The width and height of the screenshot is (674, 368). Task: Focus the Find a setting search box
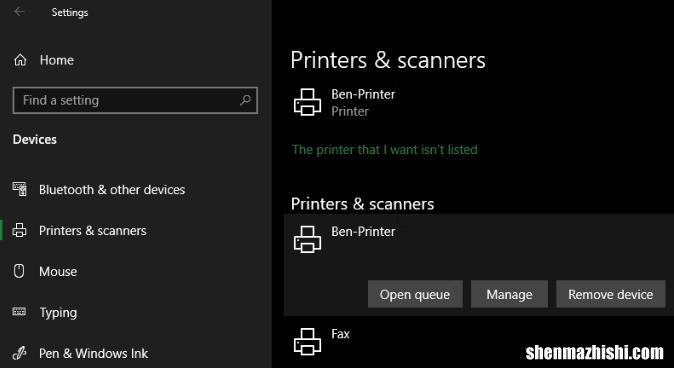coord(135,100)
